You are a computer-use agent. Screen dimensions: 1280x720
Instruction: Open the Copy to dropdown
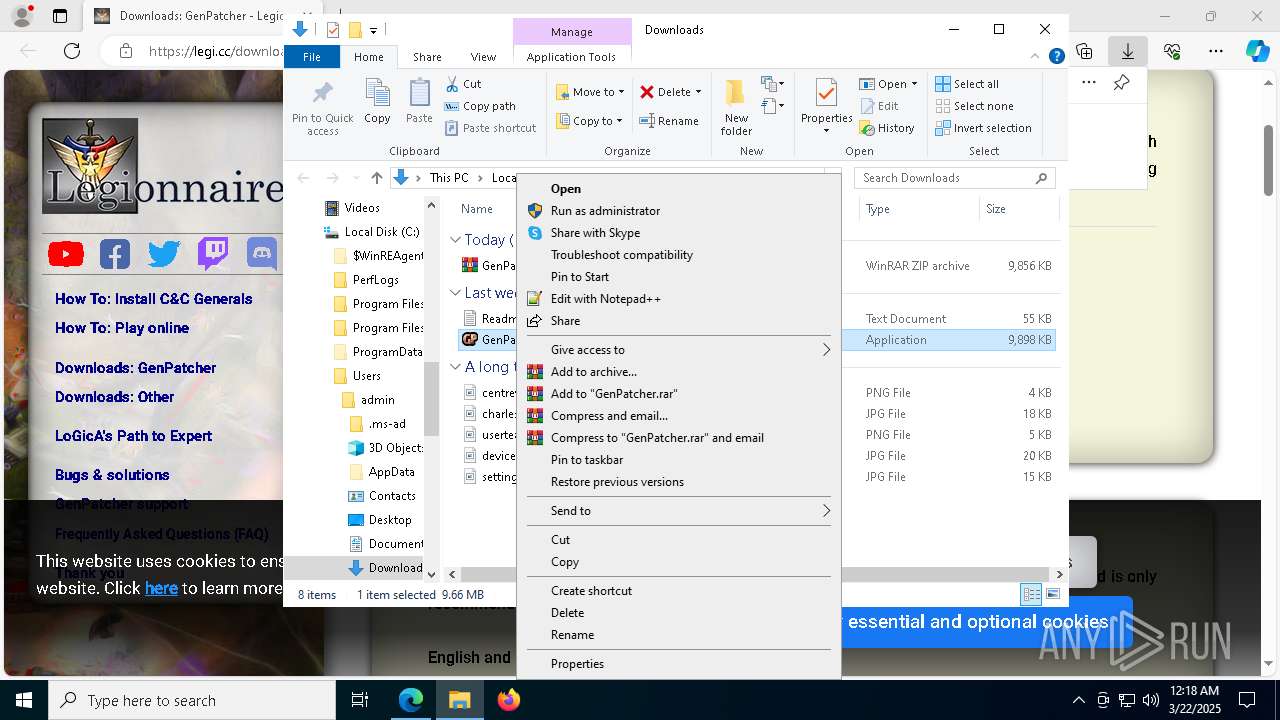590,121
